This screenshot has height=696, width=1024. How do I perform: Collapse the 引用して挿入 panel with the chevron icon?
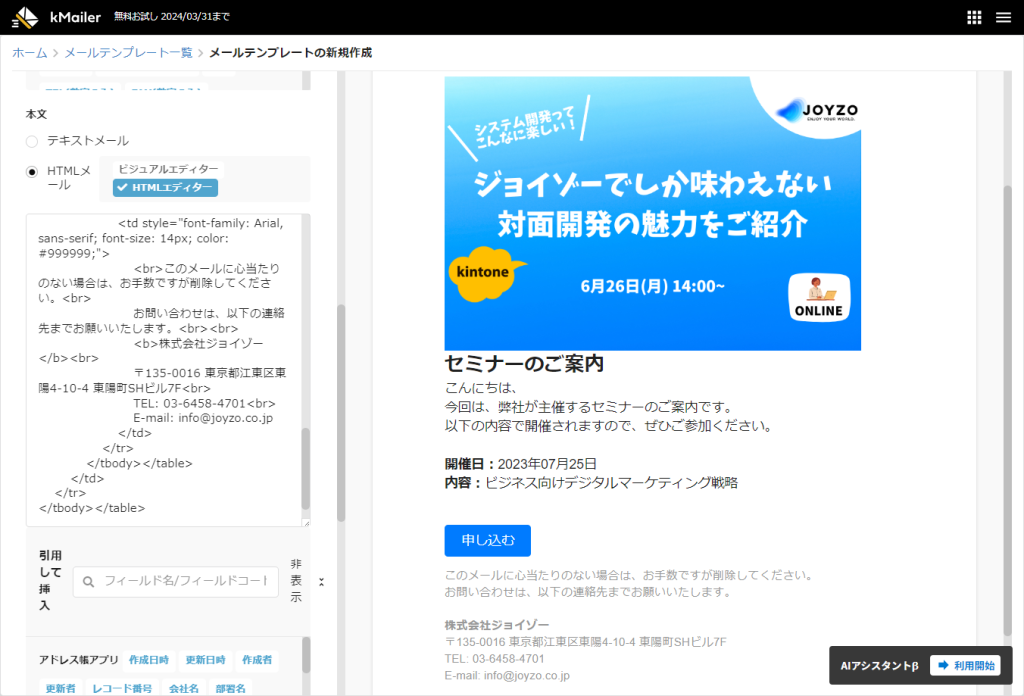click(x=321, y=581)
